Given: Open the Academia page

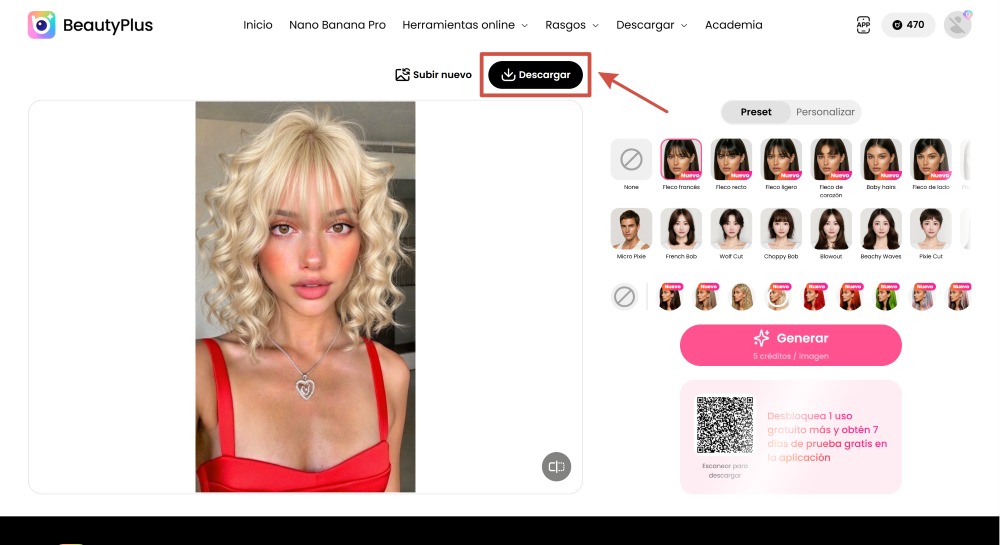Looking at the screenshot, I should (733, 25).
